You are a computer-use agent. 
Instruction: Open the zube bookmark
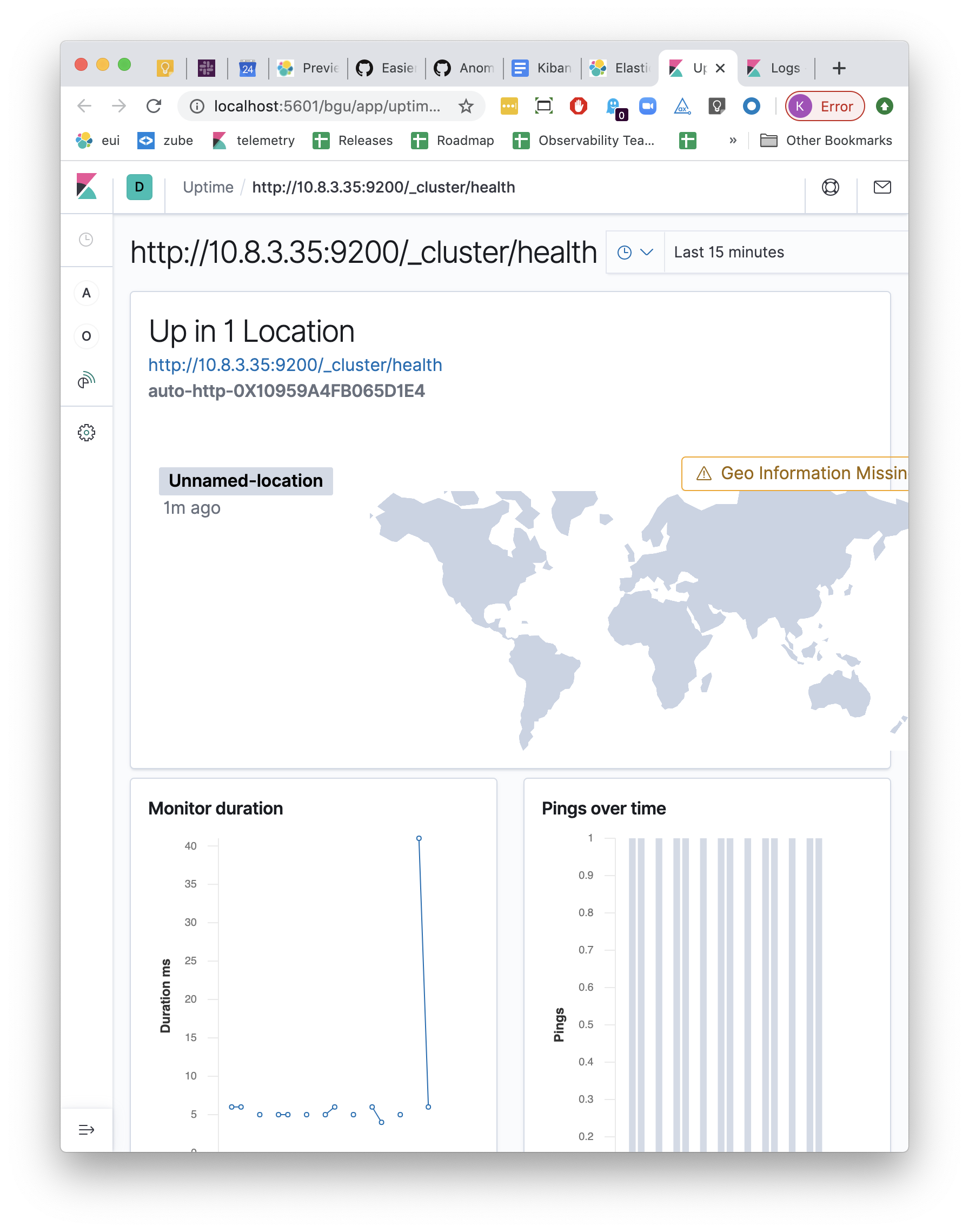click(165, 140)
